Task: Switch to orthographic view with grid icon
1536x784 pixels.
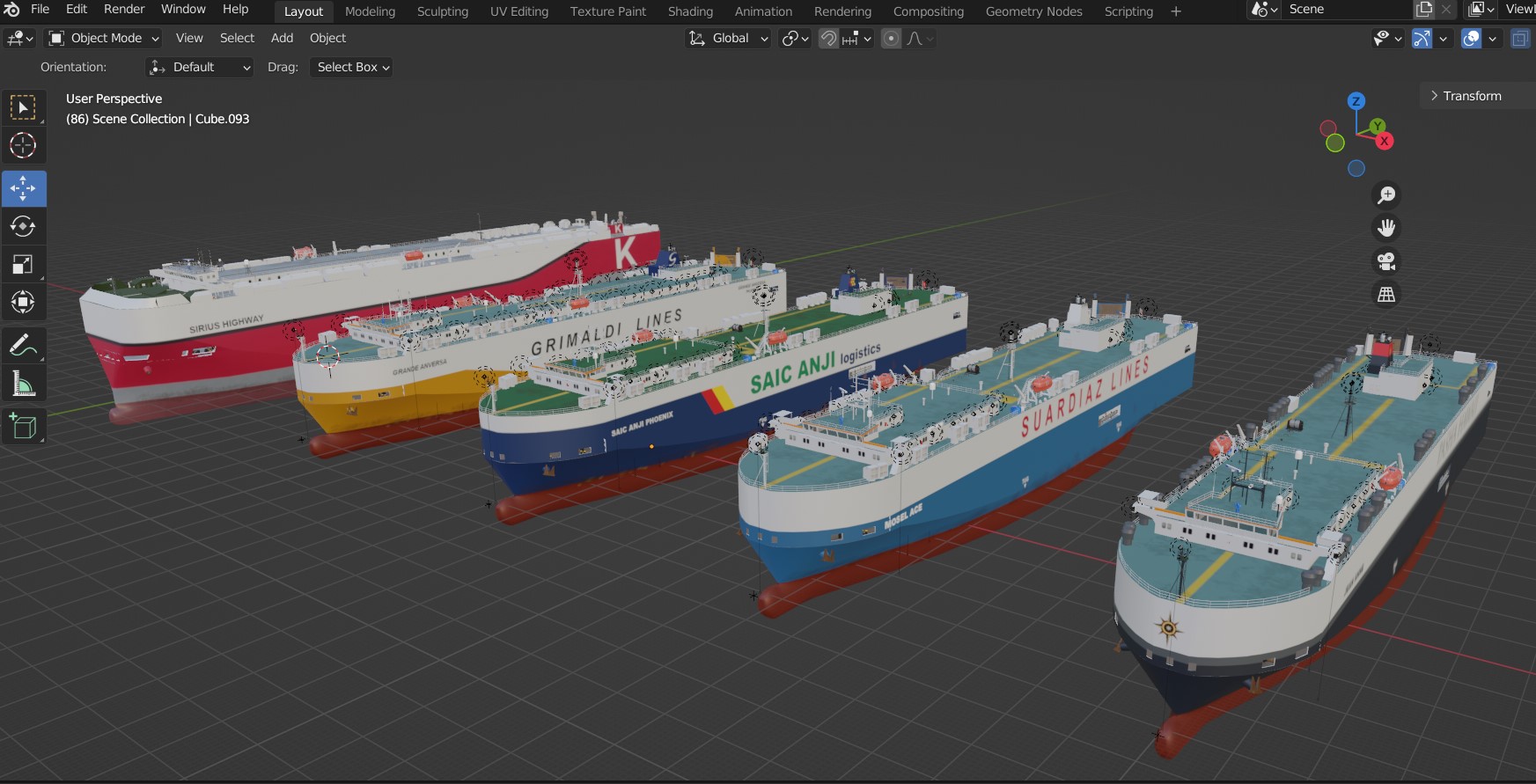Action: 1386,295
